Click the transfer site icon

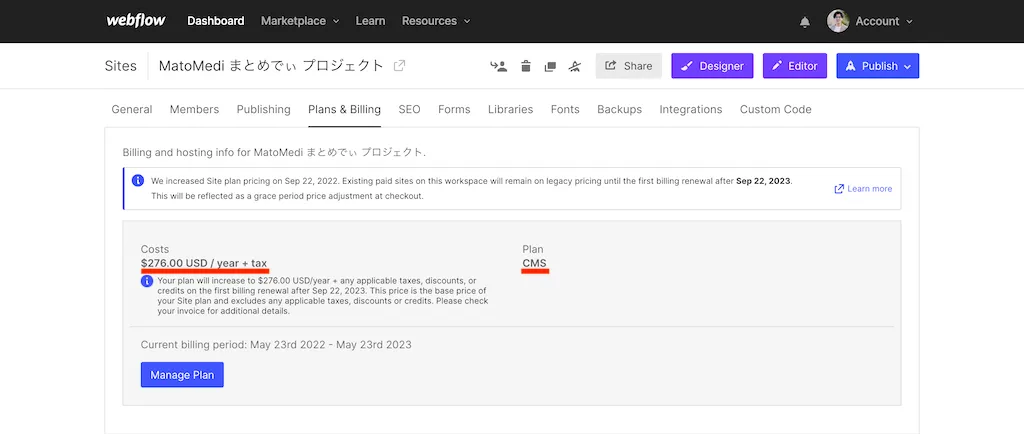(499, 66)
